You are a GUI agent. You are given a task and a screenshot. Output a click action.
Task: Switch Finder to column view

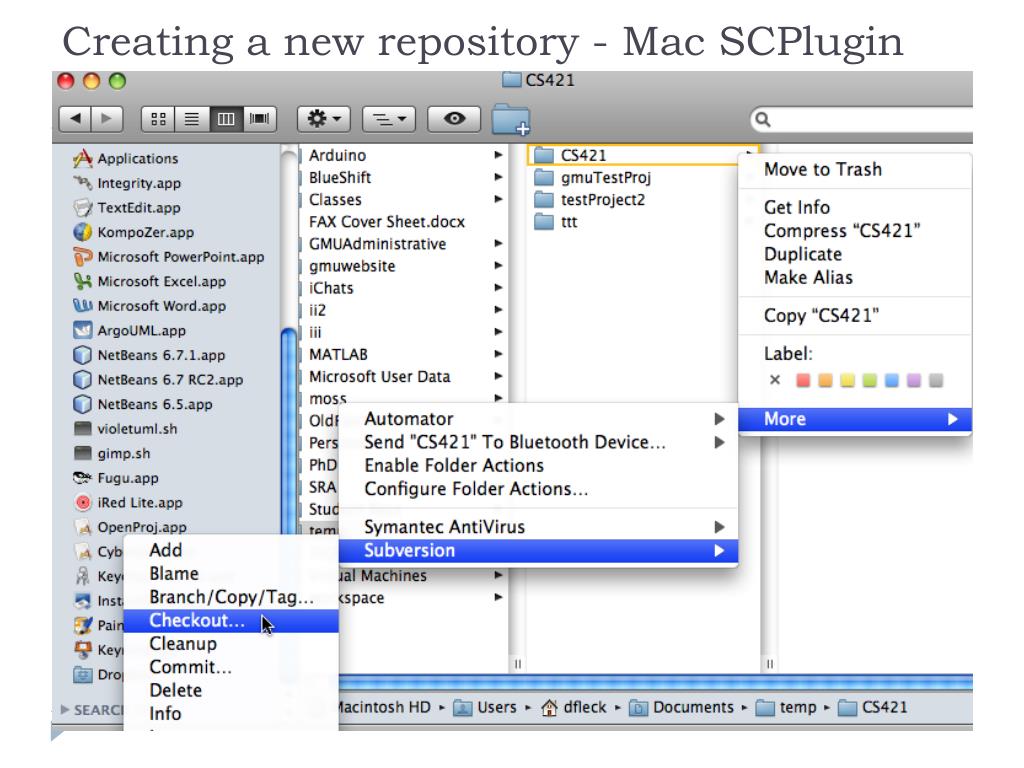point(226,119)
